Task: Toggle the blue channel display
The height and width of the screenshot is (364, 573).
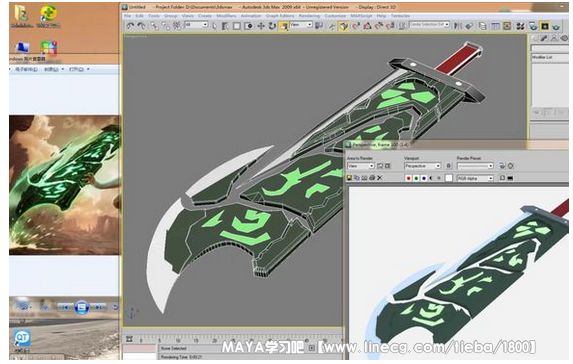Action: [424, 178]
